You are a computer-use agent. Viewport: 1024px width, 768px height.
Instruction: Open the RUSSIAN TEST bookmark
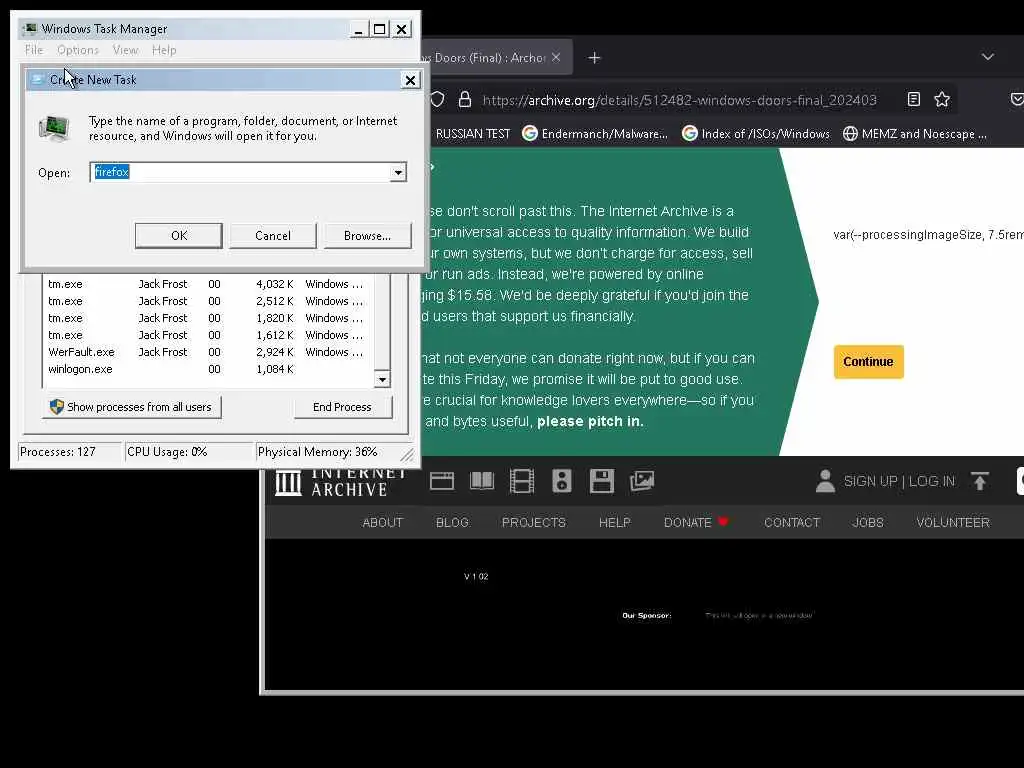(x=473, y=134)
